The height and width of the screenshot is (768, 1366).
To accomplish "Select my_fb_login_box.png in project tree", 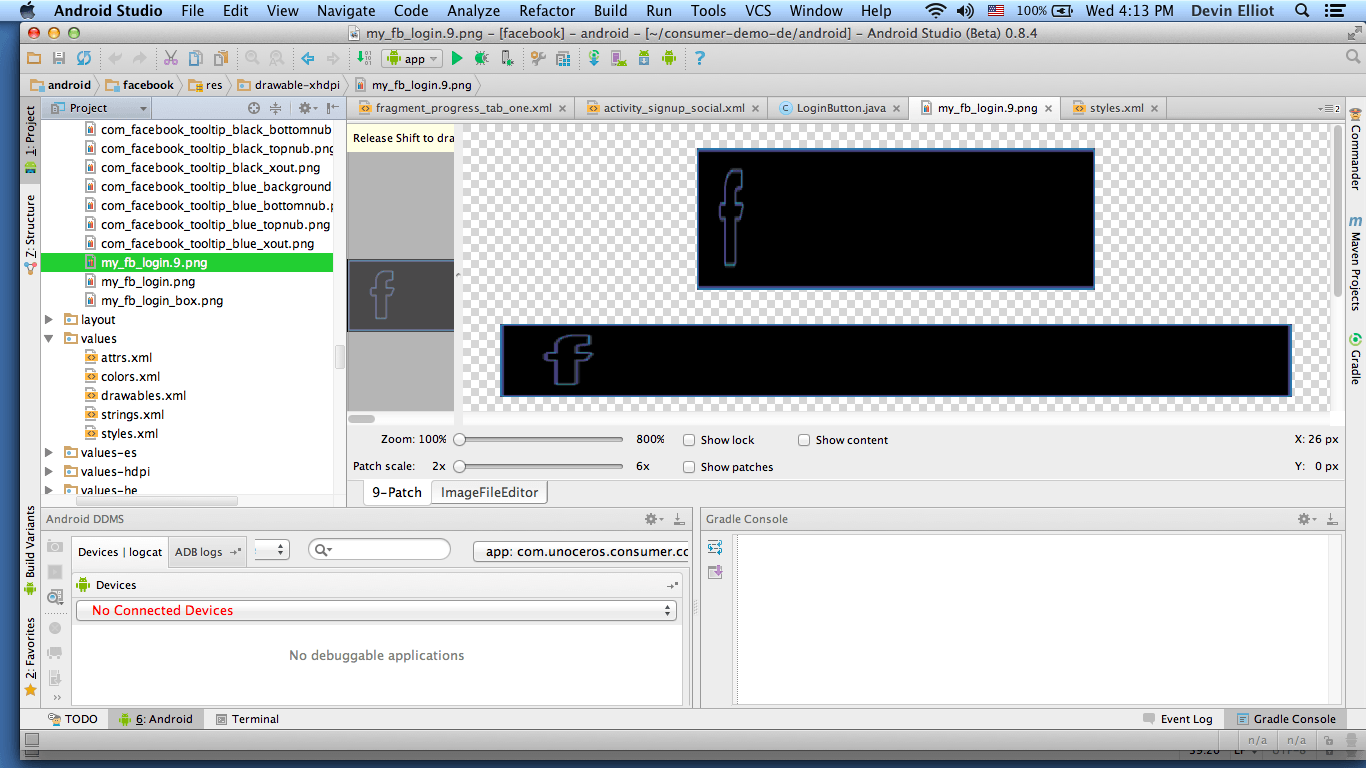I will coord(161,301).
